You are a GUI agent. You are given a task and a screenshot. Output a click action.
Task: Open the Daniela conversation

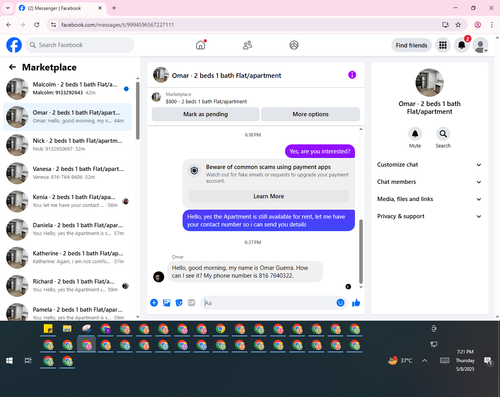coord(68,229)
